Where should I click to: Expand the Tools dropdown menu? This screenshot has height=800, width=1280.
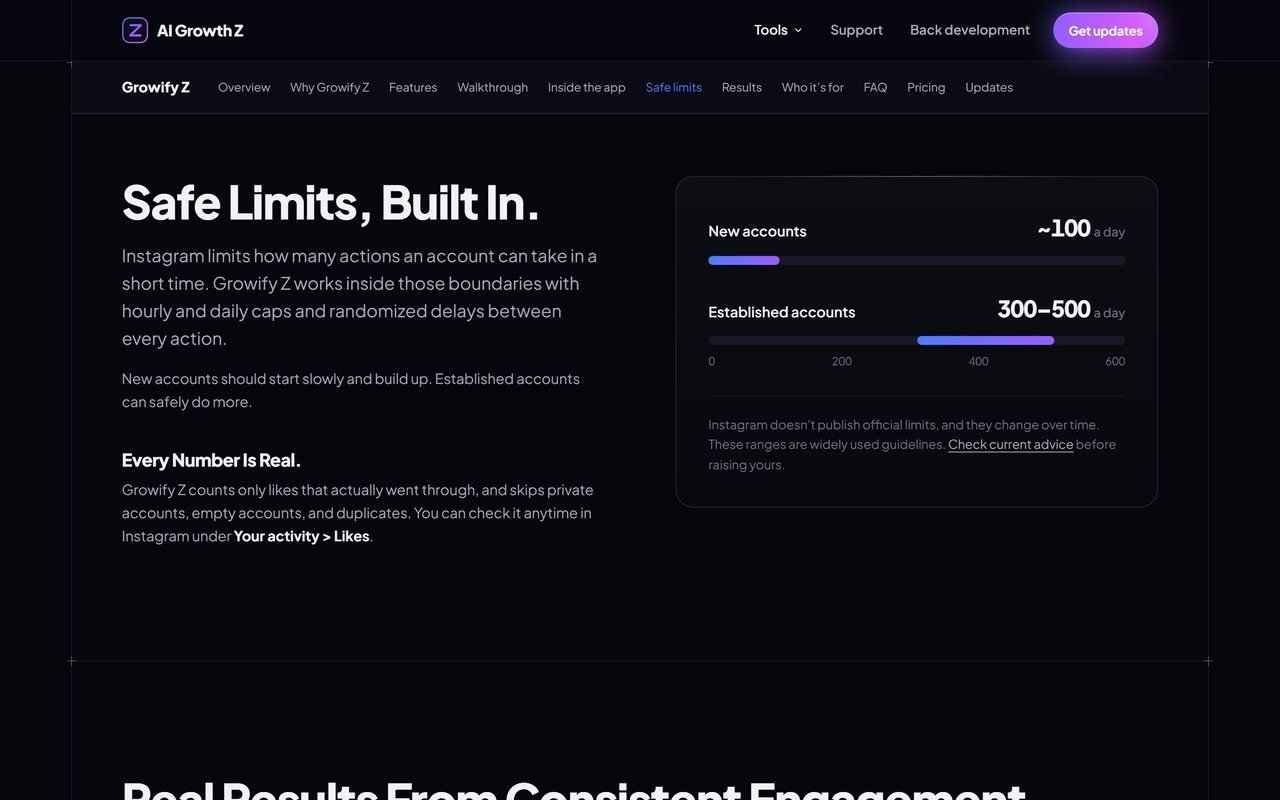click(x=778, y=30)
